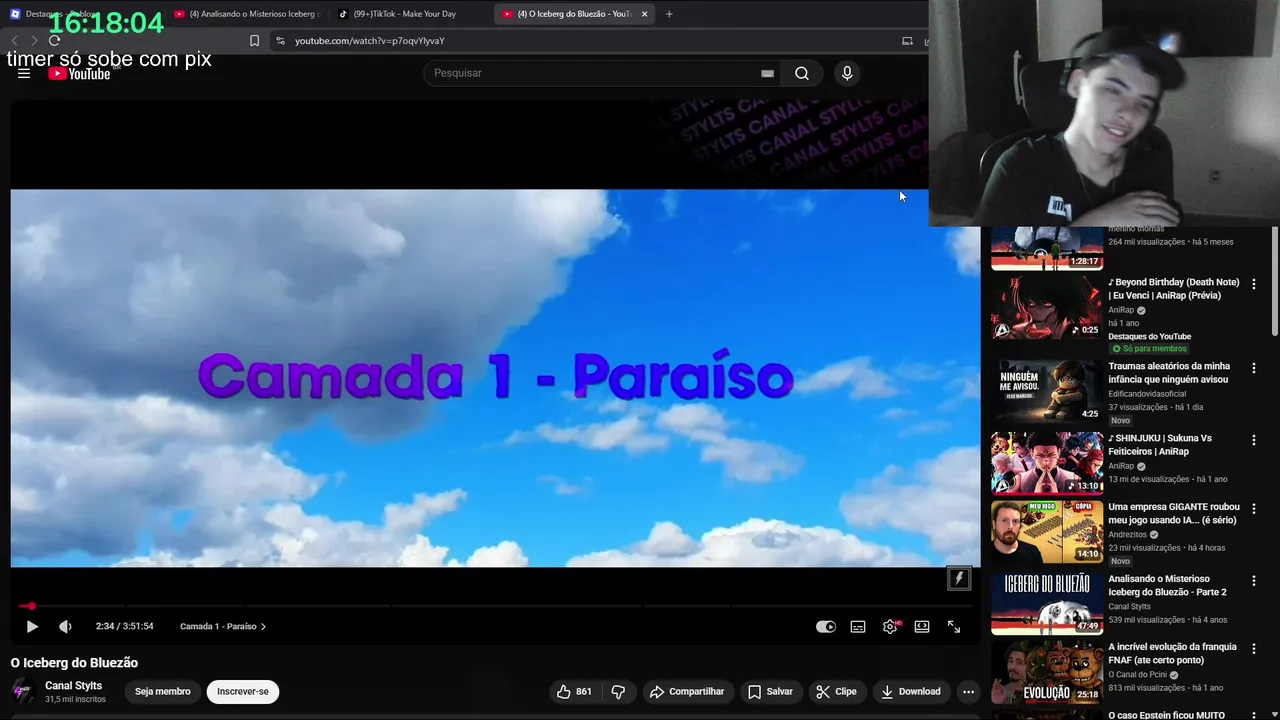Screen dimensions: 1280x720
Task: Toggle the autoplay switch in player
Action: tap(825, 626)
